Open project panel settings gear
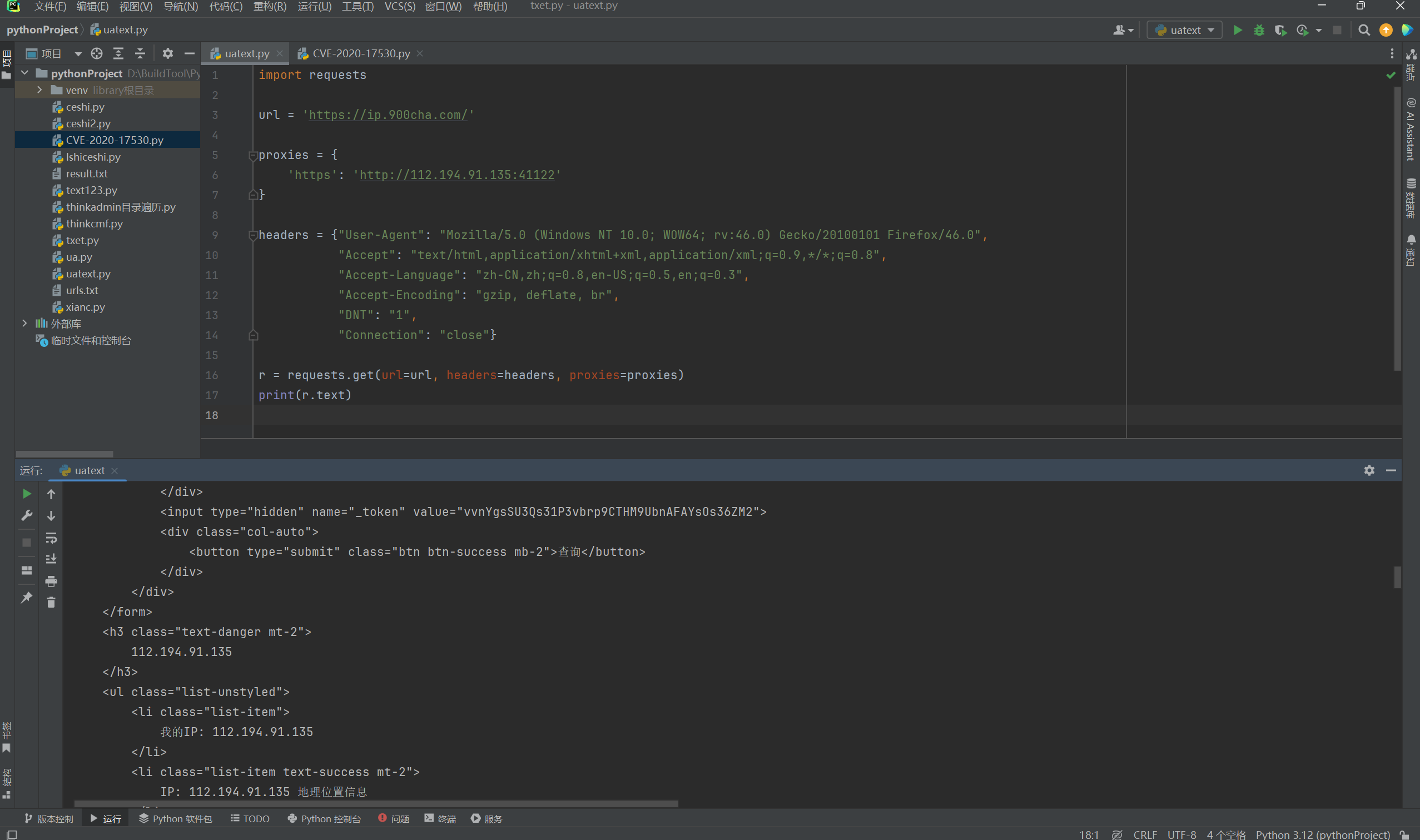Screen dimensions: 1420x840 [167, 53]
